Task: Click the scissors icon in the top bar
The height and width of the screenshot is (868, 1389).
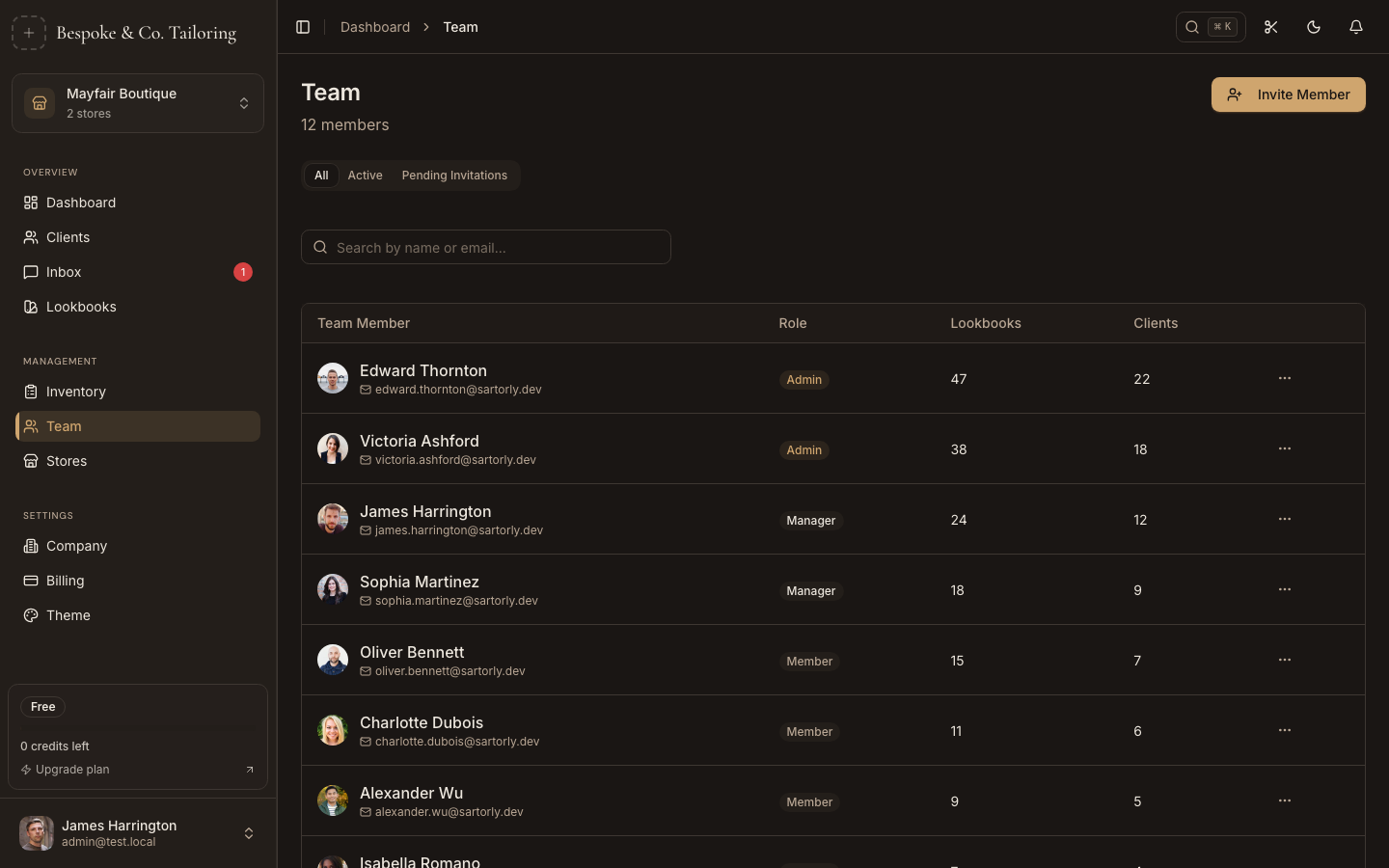Action: (x=1270, y=27)
